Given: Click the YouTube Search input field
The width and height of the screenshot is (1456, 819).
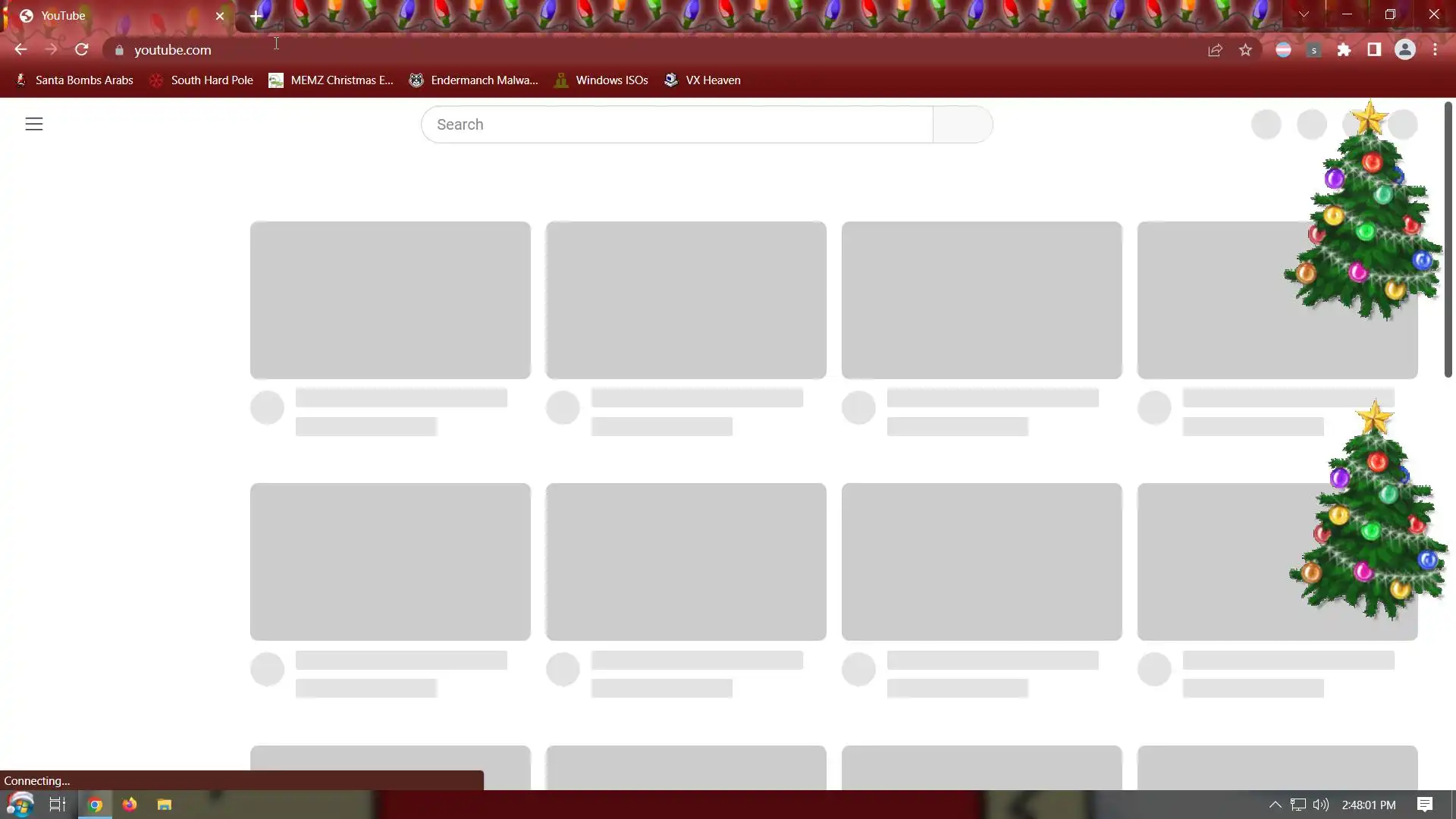Looking at the screenshot, I should (676, 124).
